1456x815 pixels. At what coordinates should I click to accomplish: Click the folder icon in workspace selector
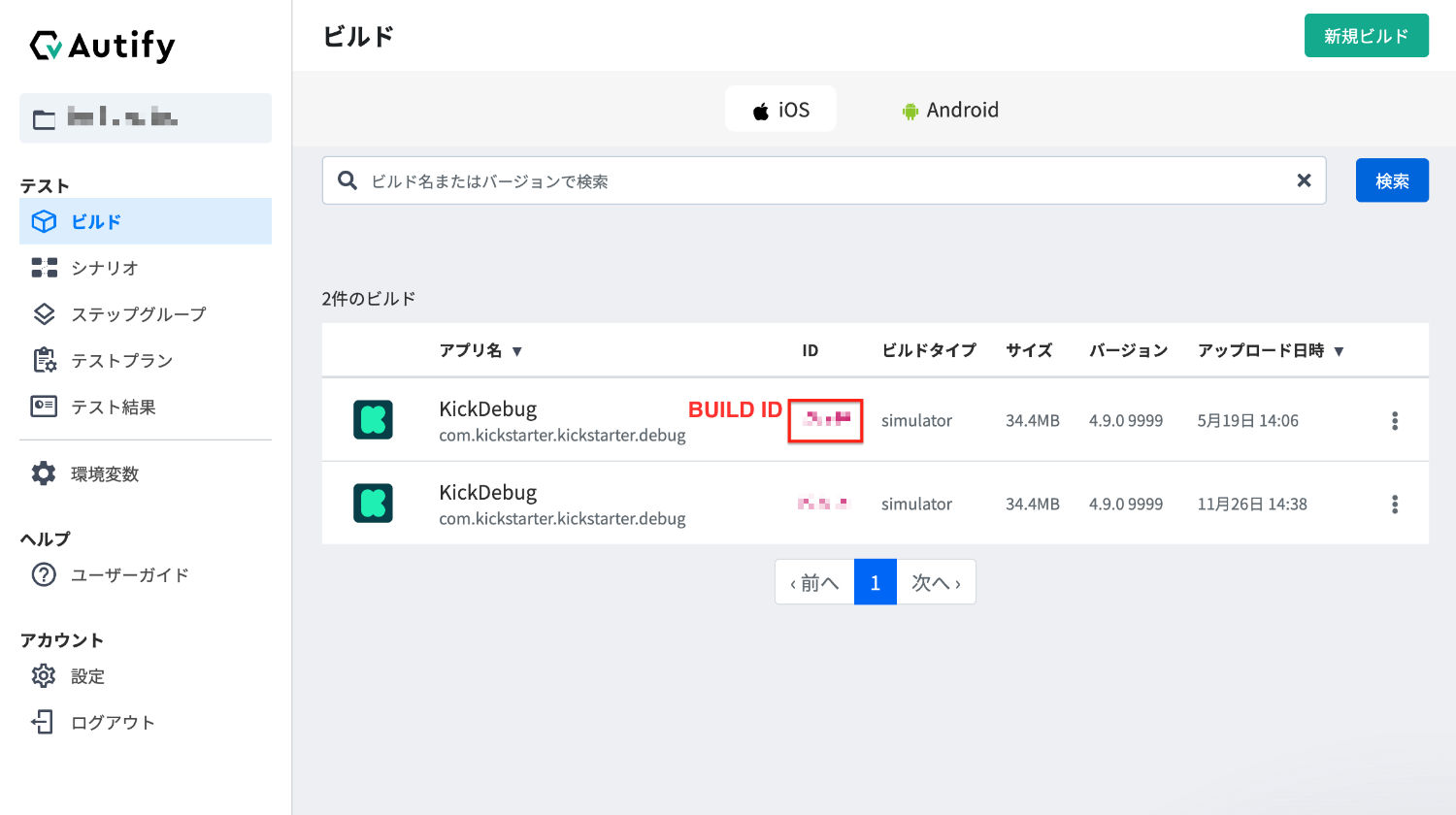click(x=45, y=119)
